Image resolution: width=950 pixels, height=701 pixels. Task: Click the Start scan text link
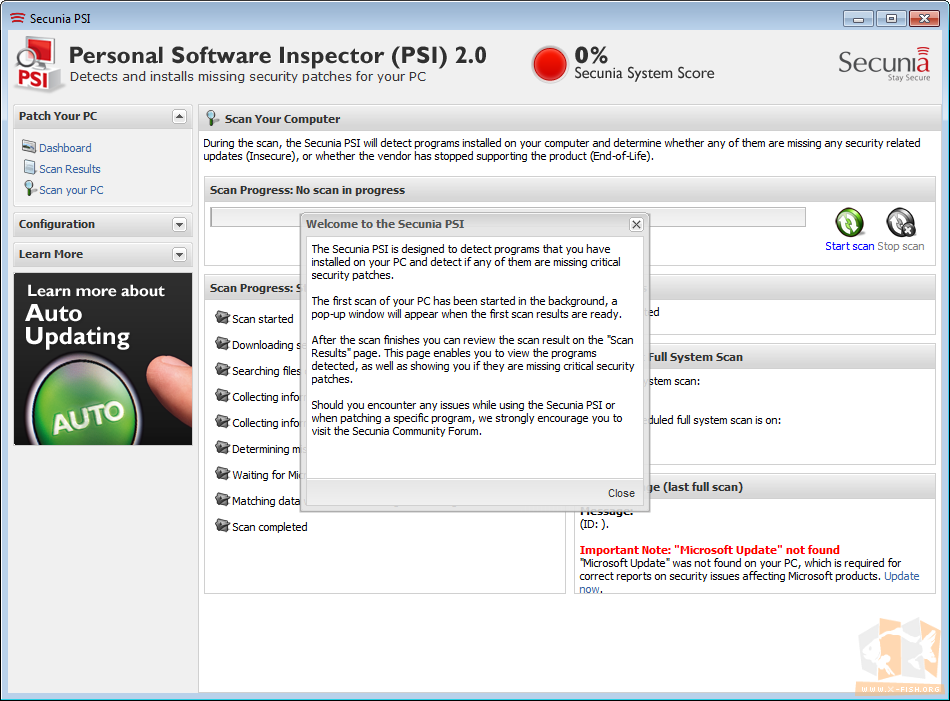[x=849, y=246]
